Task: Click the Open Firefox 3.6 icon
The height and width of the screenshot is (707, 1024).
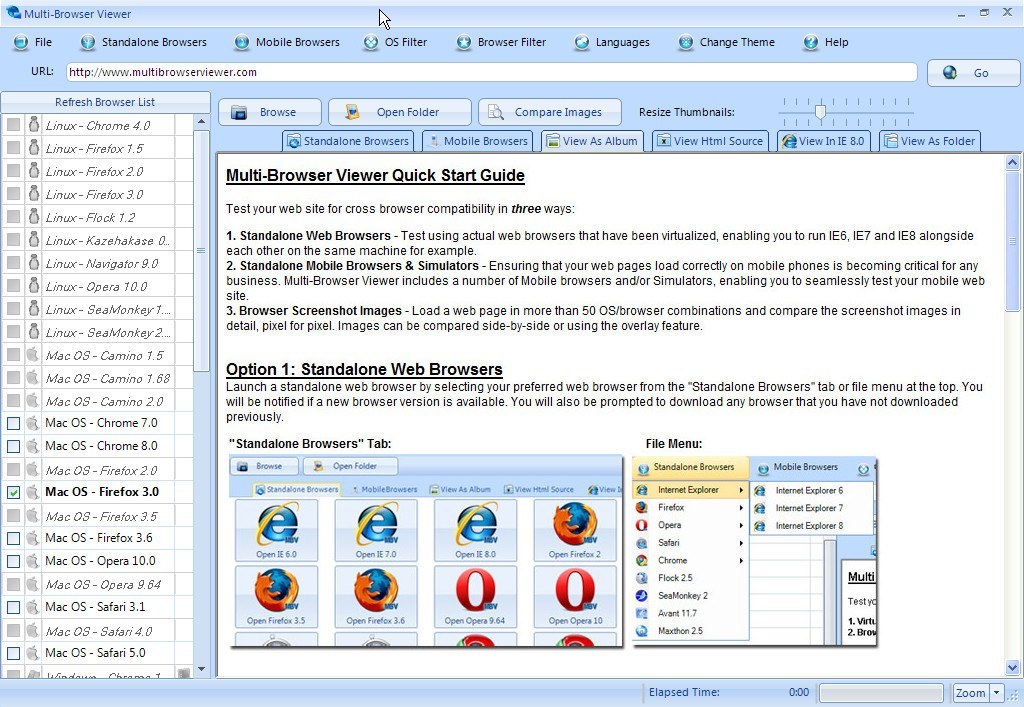Action: pyautogui.click(x=376, y=597)
